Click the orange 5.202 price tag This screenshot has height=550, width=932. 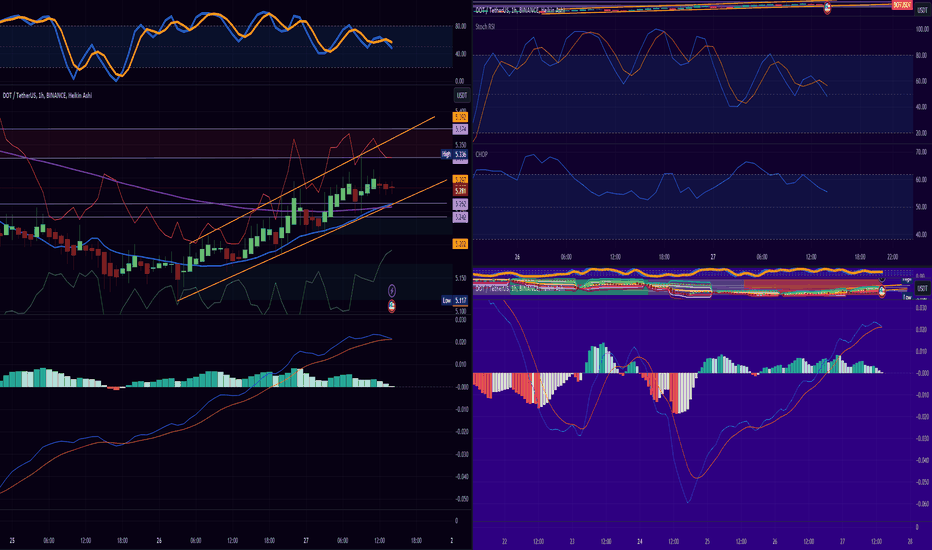[x=461, y=244]
